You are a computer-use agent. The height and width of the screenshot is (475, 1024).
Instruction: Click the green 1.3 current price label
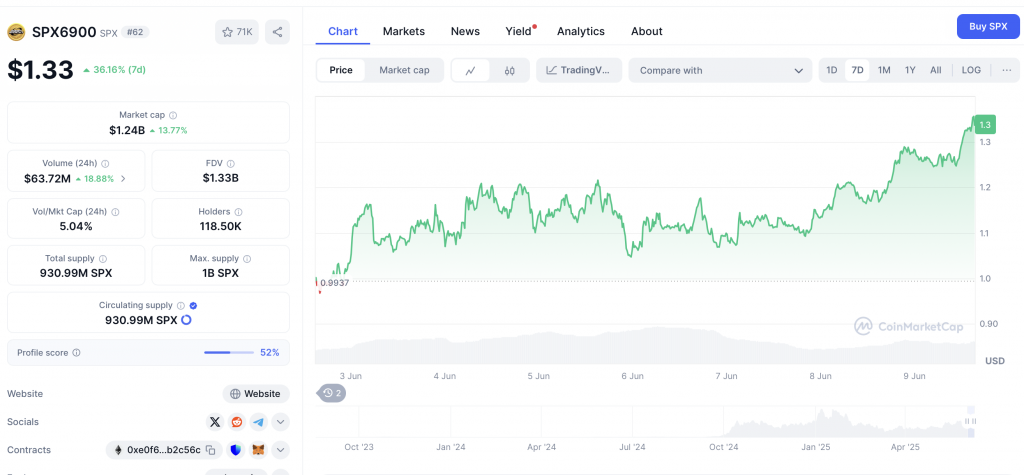pyautogui.click(x=985, y=124)
